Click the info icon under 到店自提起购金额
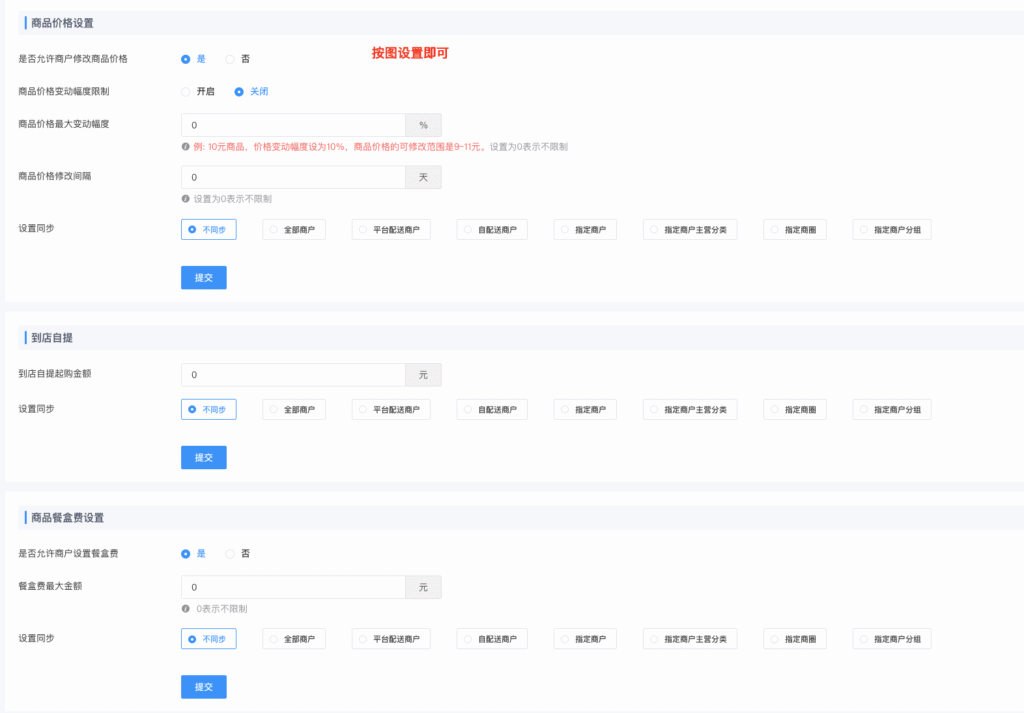 click(x=185, y=395)
